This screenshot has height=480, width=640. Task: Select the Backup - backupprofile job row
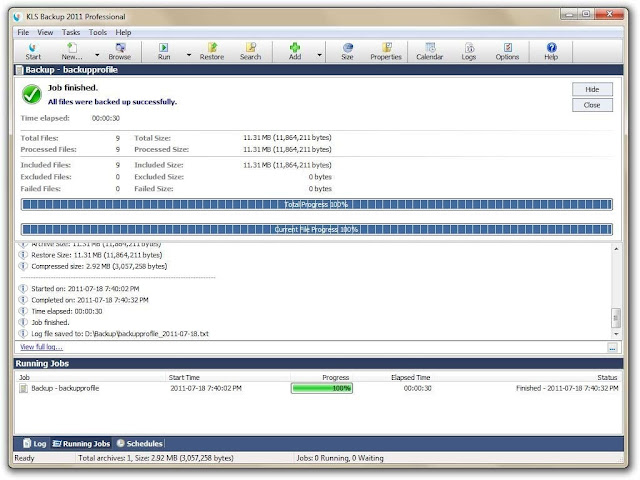(319, 388)
